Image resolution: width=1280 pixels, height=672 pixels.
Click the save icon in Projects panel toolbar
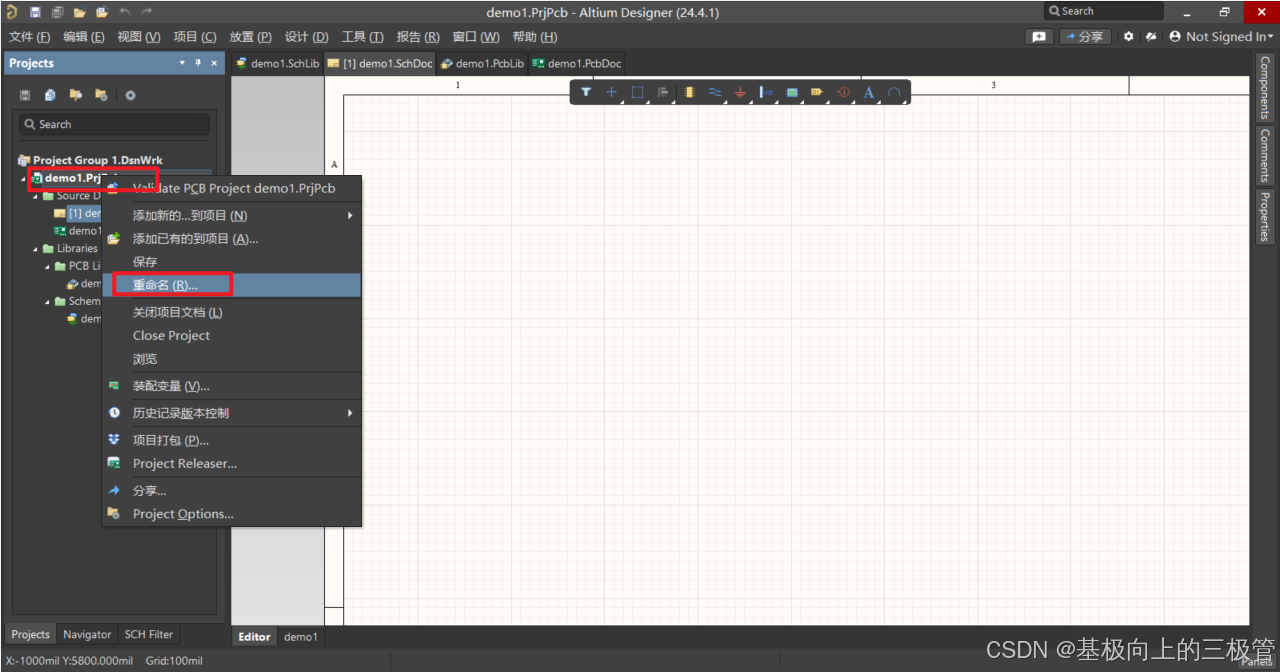point(25,95)
